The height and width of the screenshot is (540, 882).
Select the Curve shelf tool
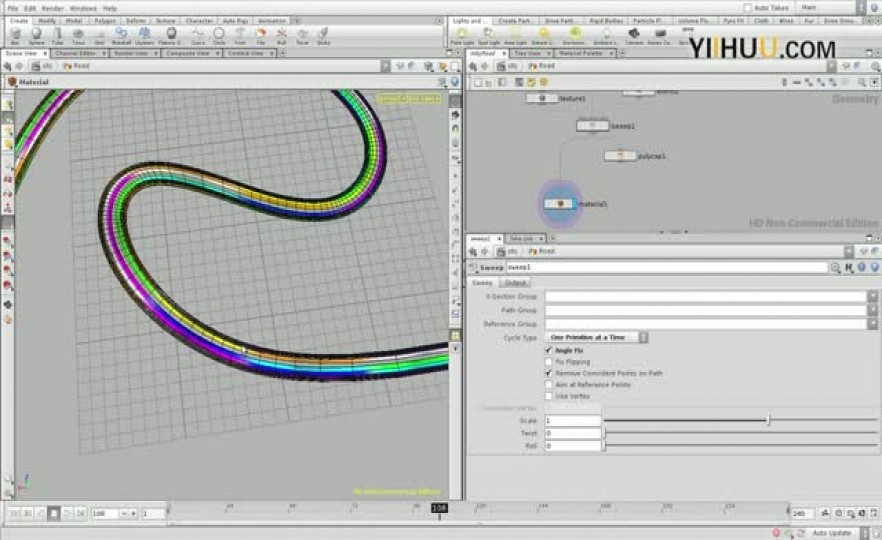click(x=198, y=36)
